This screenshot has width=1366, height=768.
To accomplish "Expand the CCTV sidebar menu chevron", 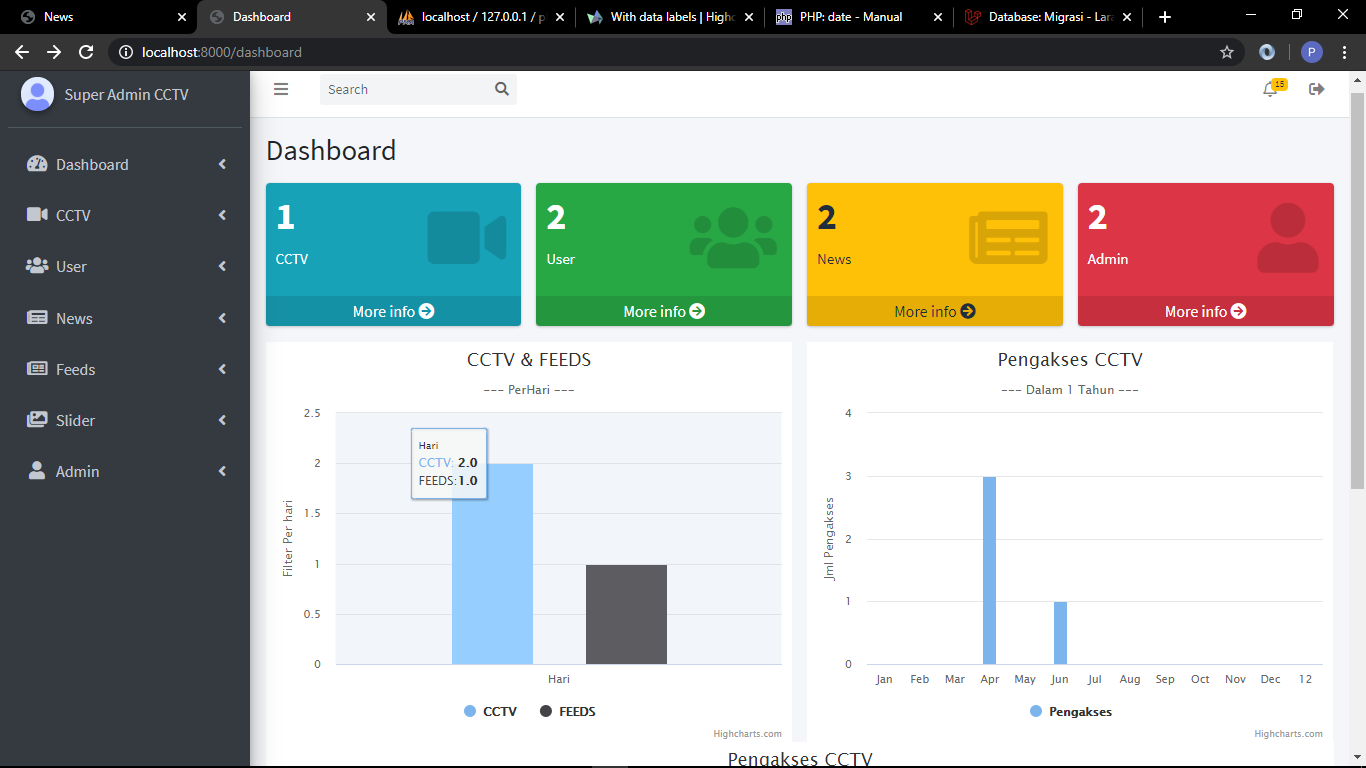I will [222, 215].
